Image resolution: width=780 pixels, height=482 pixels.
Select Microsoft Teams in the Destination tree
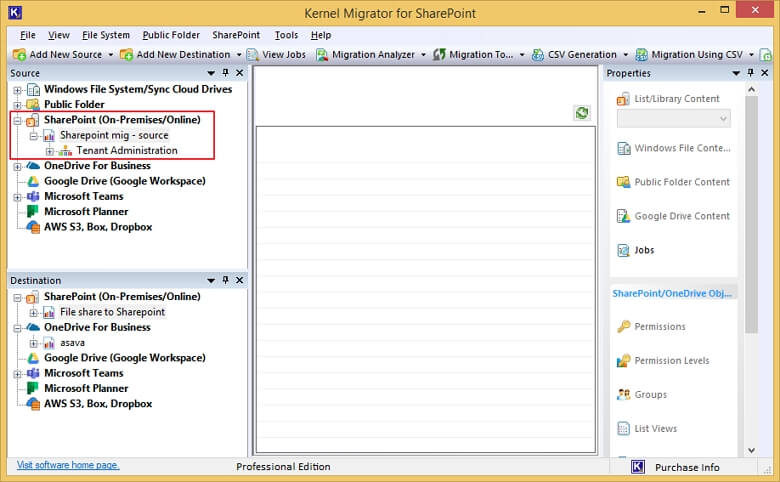(84, 373)
